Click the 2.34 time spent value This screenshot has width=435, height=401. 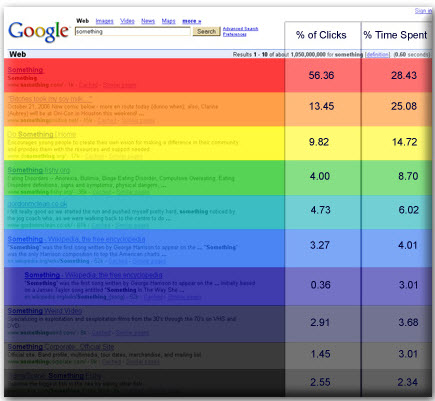[x=407, y=382]
